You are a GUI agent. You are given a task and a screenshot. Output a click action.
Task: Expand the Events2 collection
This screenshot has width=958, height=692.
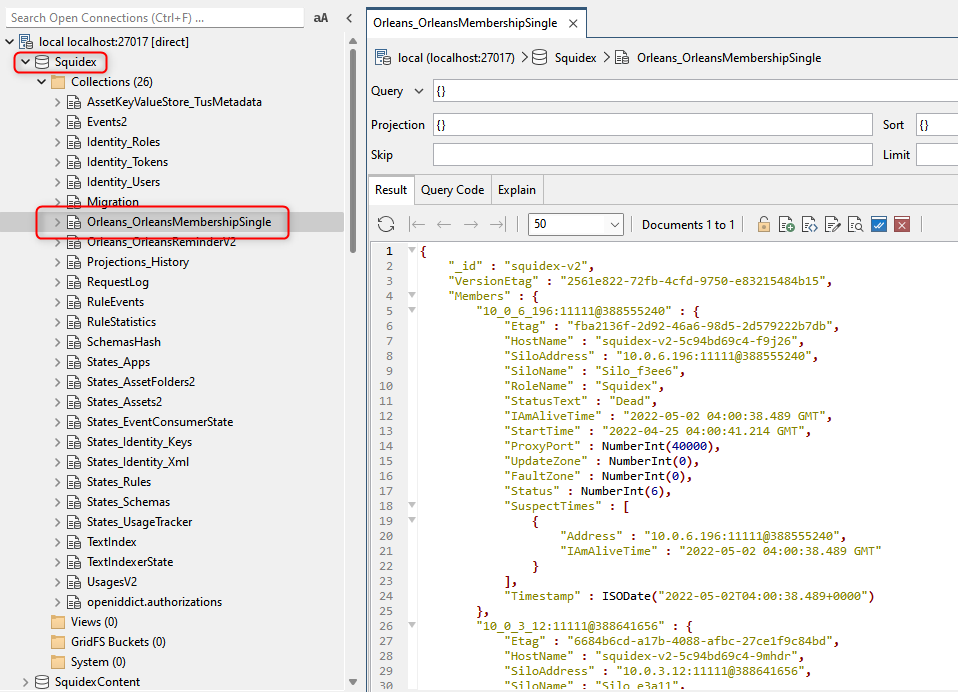pos(57,122)
